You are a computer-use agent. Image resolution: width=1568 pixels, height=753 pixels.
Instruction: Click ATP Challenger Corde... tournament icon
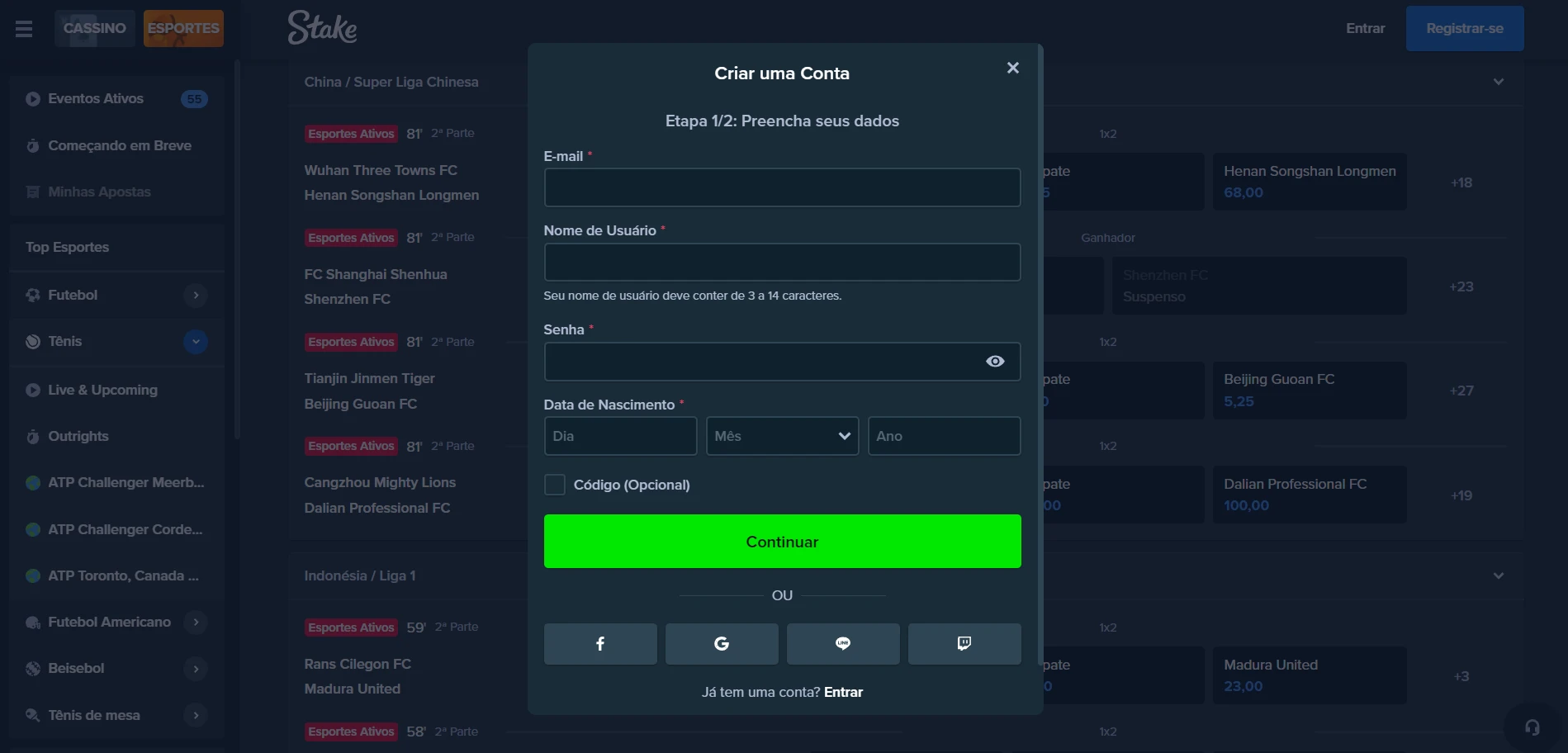(x=33, y=529)
